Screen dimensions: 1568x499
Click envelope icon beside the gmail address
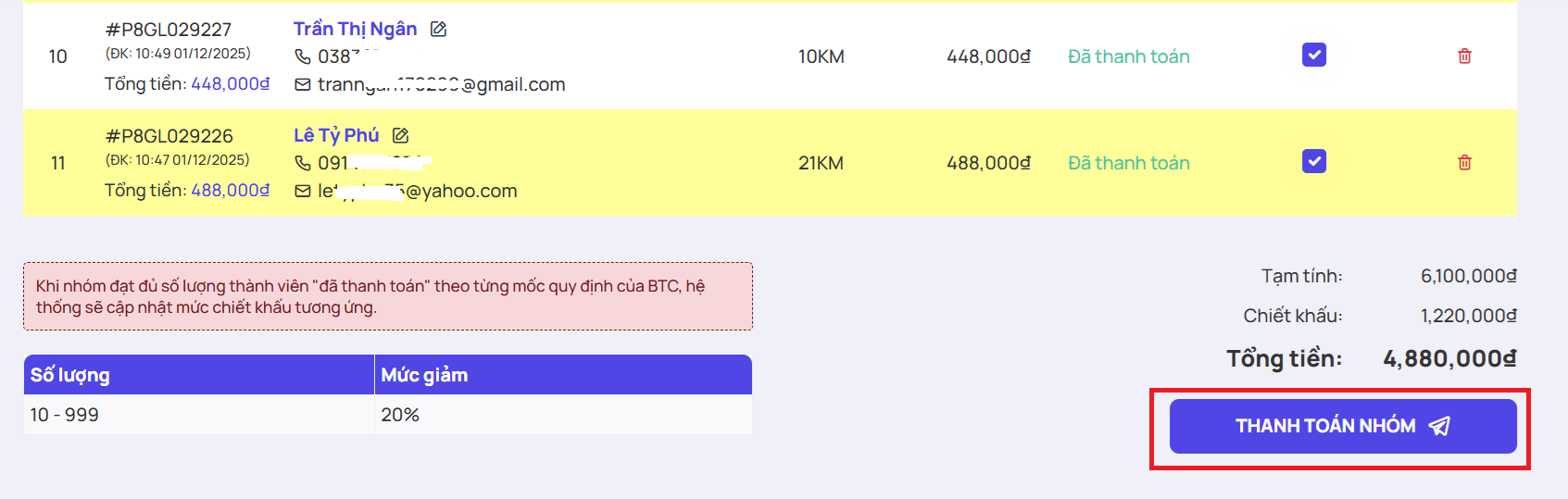(303, 85)
